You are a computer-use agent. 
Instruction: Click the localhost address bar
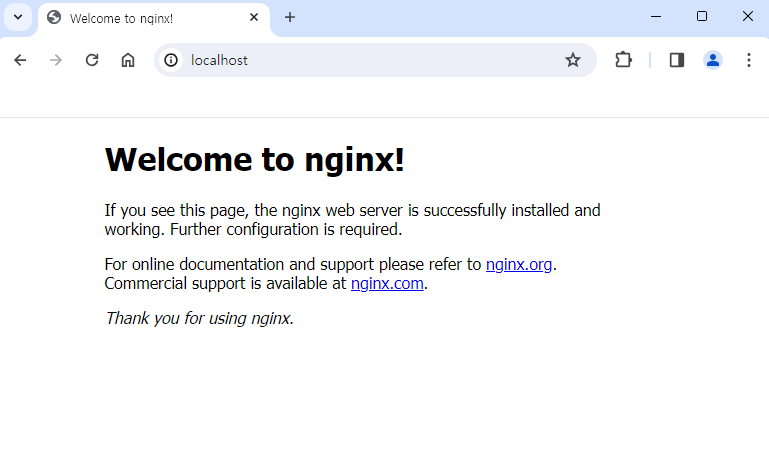[375, 60]
